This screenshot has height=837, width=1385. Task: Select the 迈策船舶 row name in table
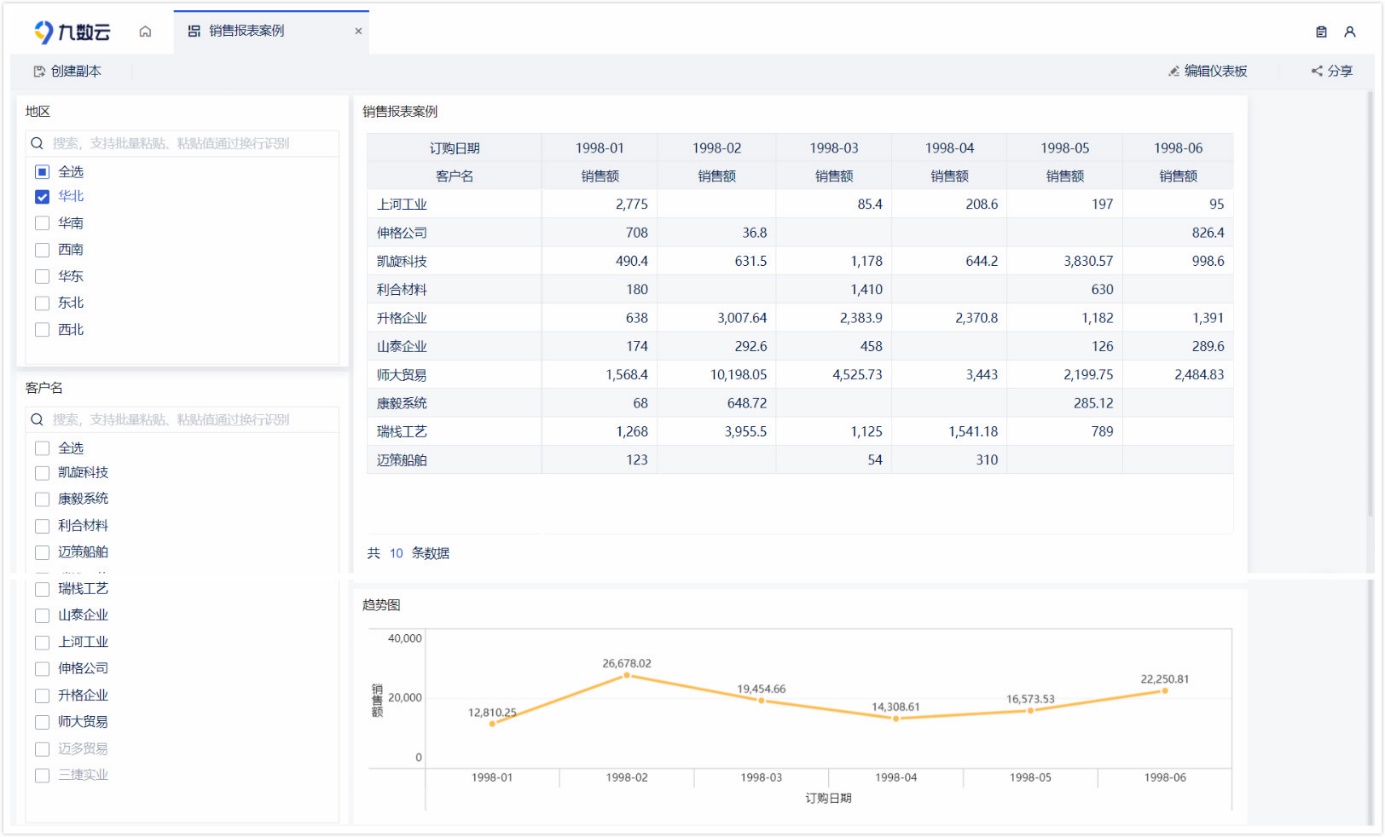pos(402,460)
